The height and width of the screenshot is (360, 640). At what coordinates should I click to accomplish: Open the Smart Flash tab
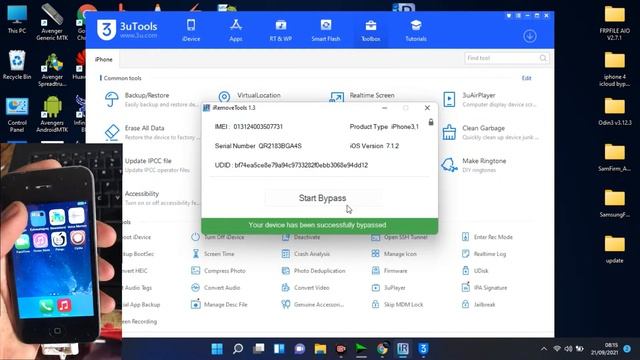(x=325, y=30)
